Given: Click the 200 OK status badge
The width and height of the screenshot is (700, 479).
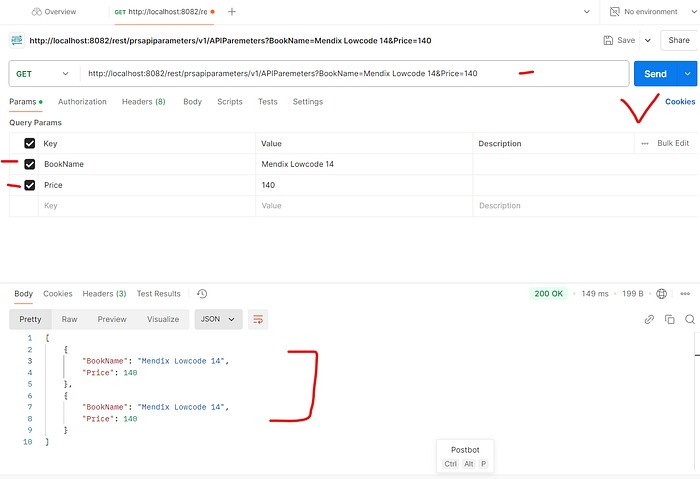Looking at the screenshot, I should point(549,294).
